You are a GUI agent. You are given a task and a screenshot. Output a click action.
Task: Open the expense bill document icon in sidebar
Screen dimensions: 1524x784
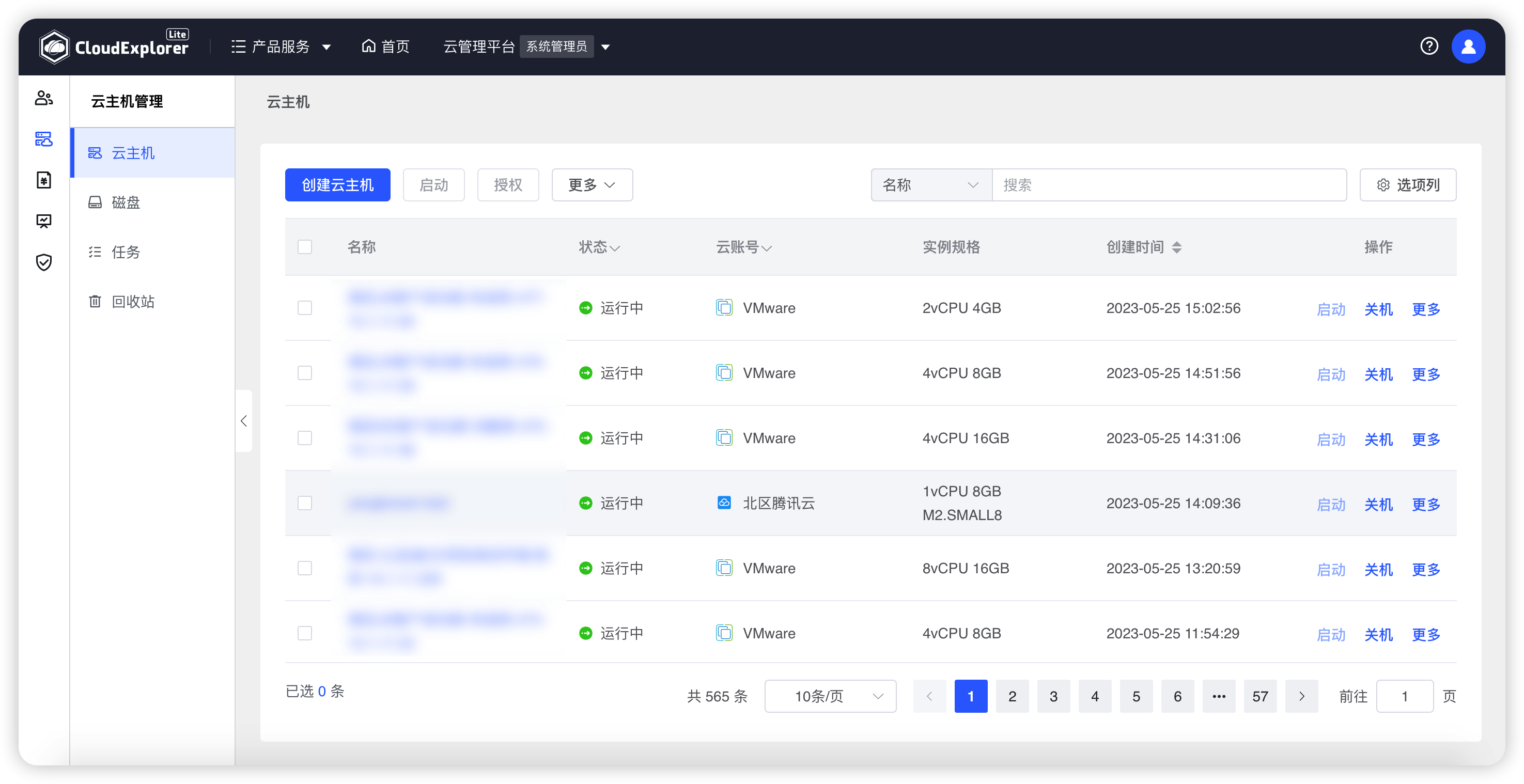pyautogui.click(x=44, y=180)
